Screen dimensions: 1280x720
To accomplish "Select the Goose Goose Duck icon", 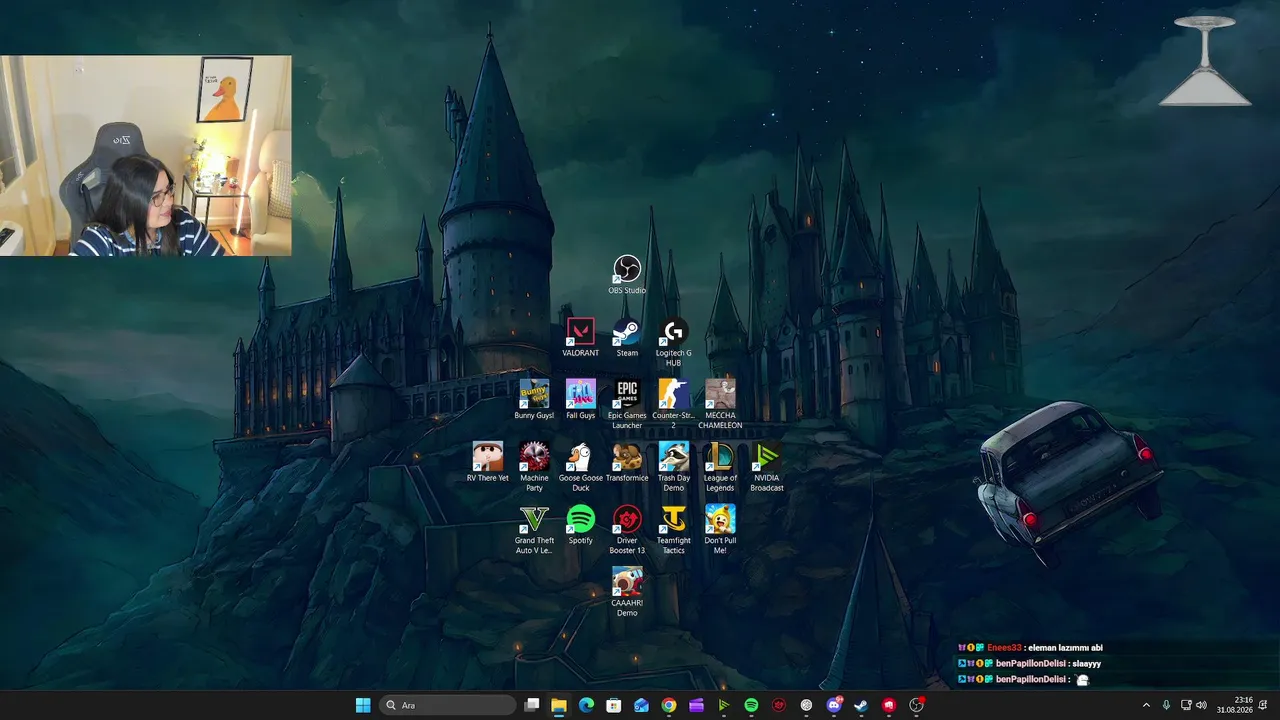I will 580,467.
